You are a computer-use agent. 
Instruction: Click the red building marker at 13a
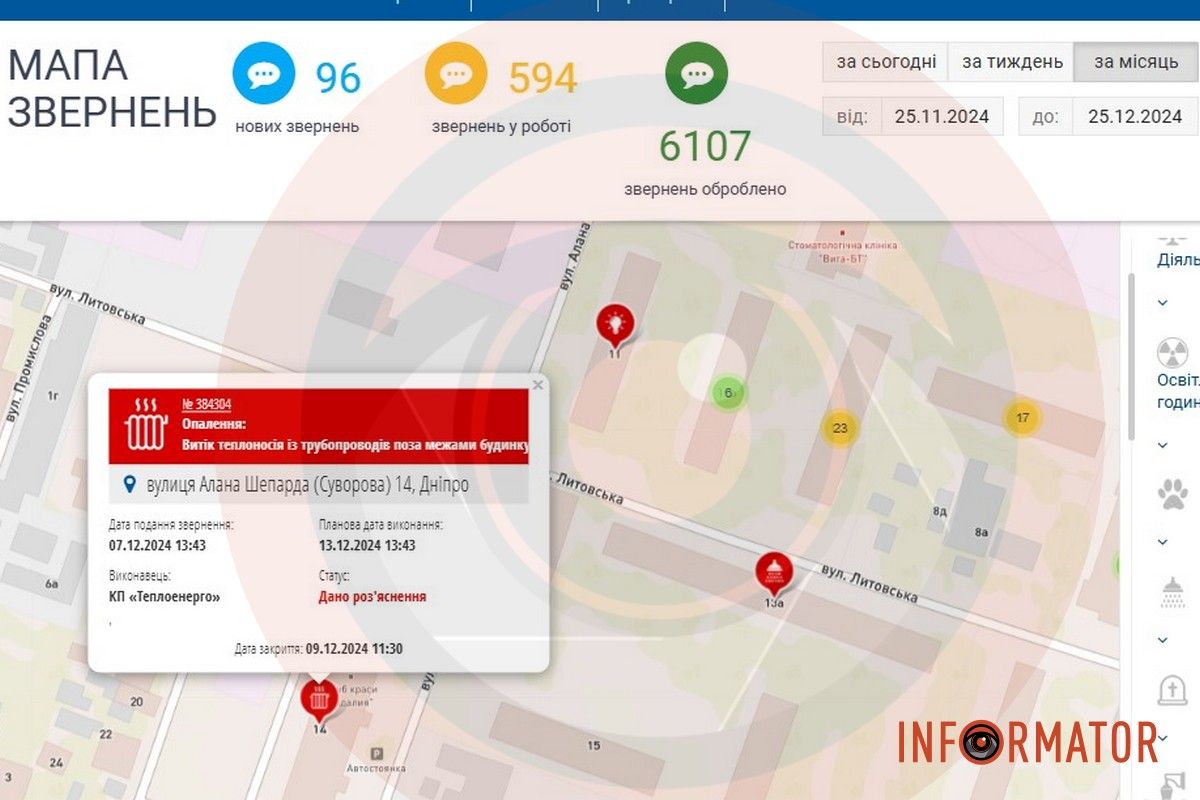coord(774,572)
